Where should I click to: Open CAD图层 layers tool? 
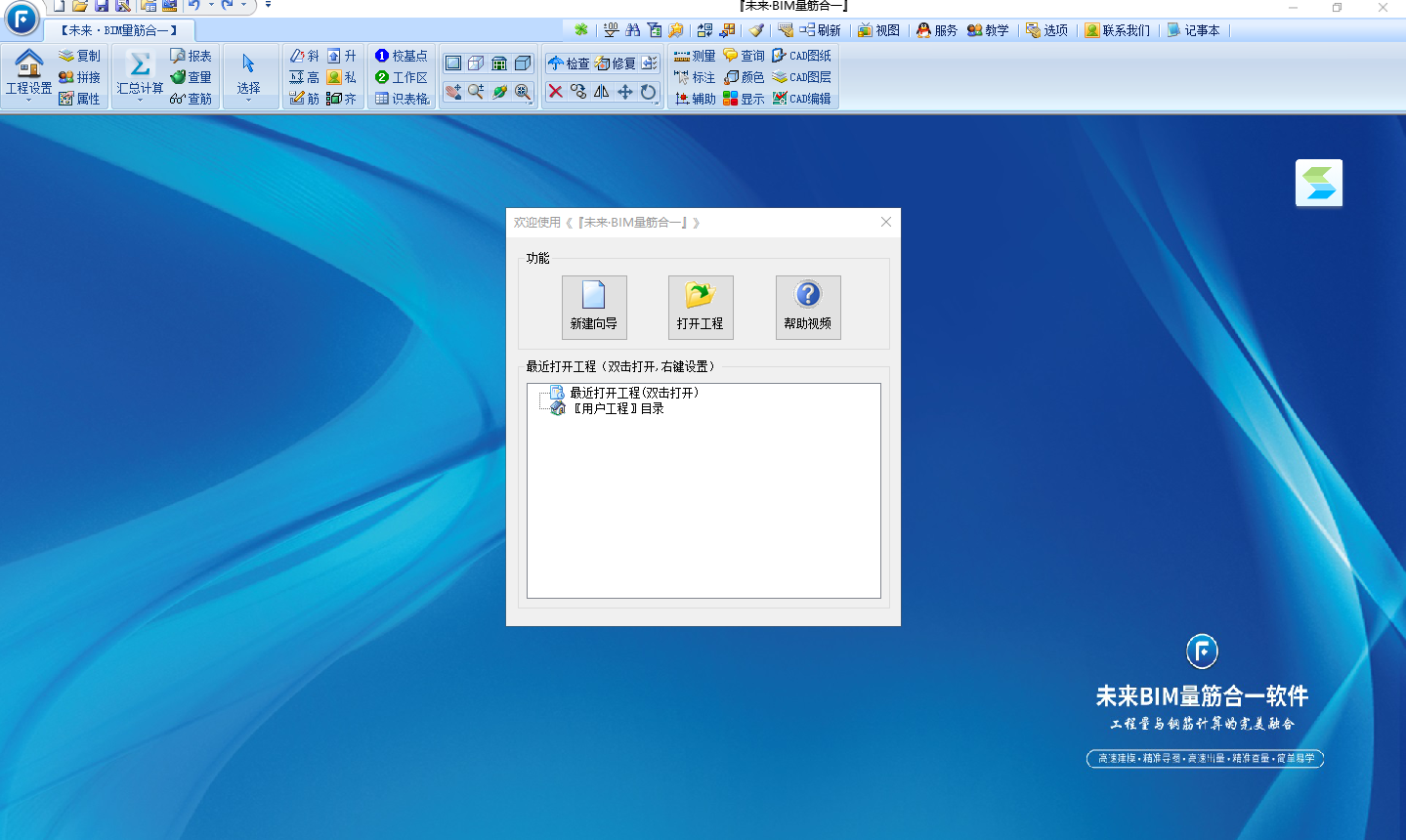801,77
